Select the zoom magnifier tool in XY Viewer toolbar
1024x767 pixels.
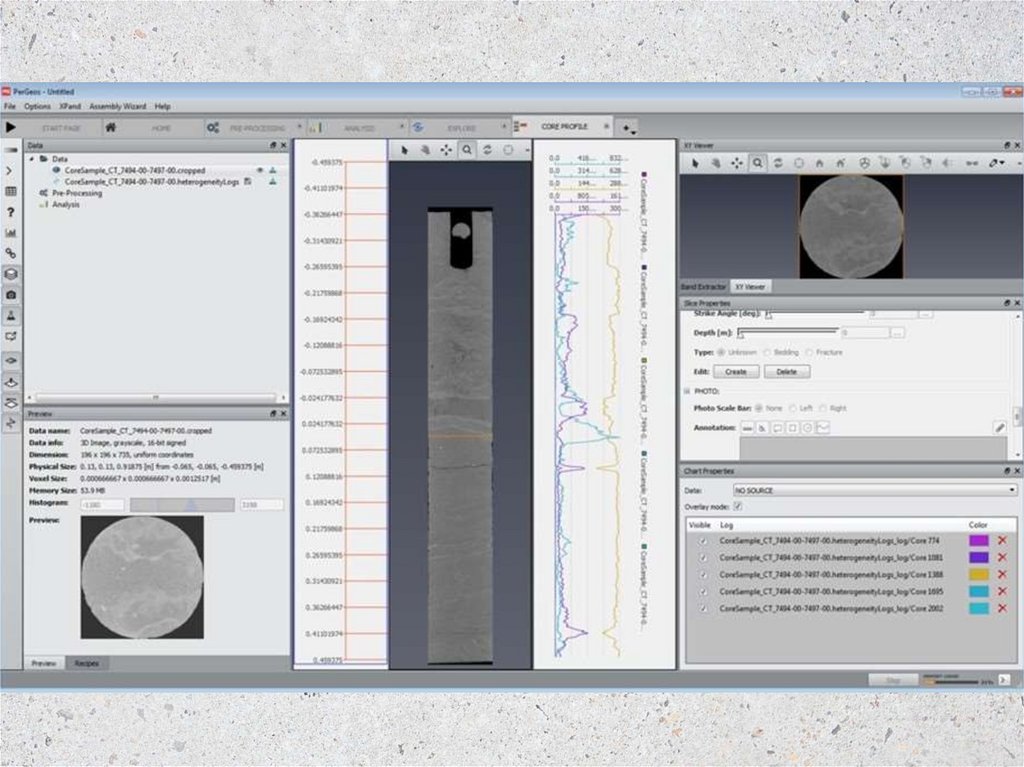(758, 162)
